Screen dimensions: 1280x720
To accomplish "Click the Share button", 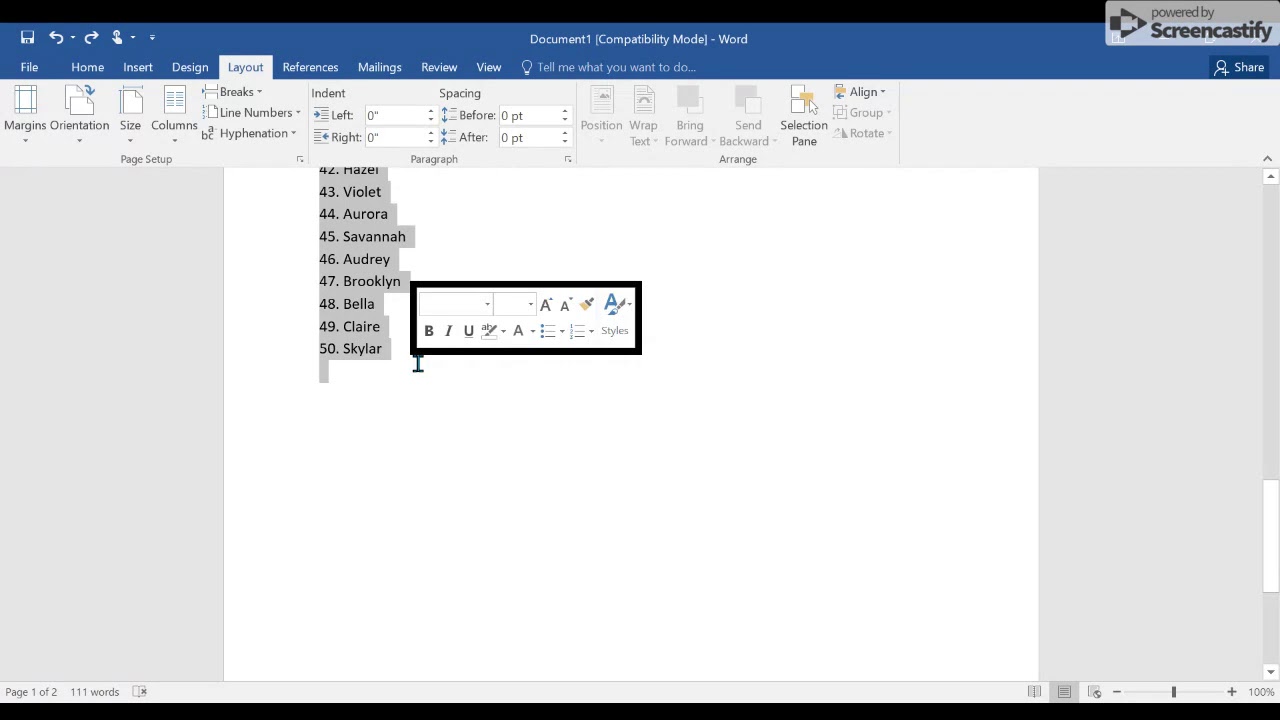I will (x=1238, y=67).
